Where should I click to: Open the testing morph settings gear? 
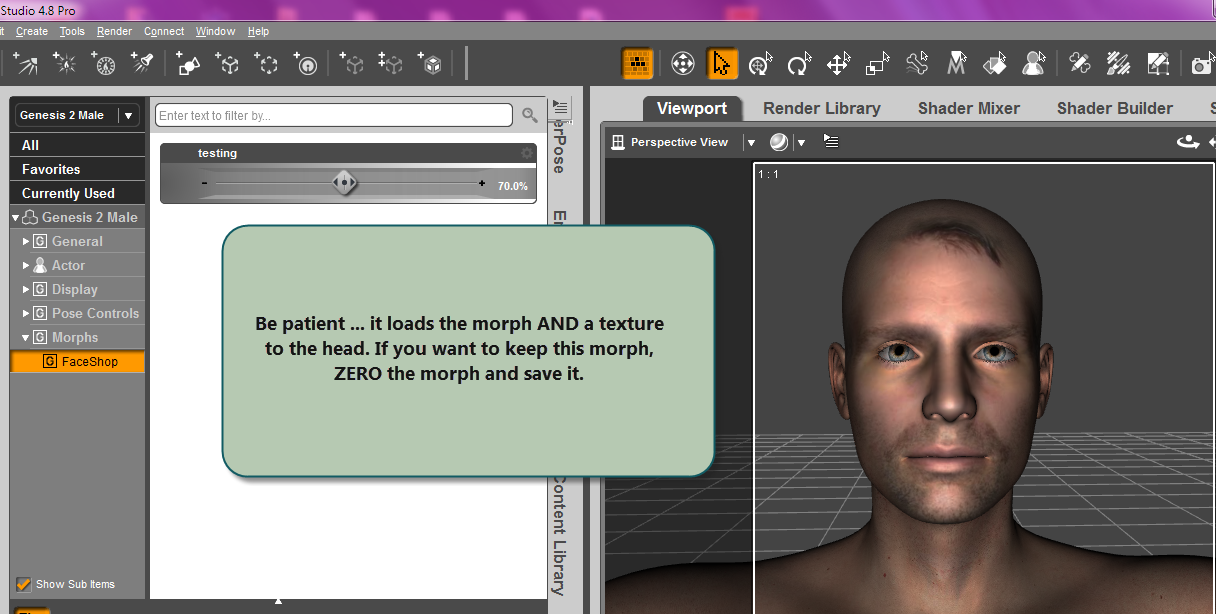[527, 153]
